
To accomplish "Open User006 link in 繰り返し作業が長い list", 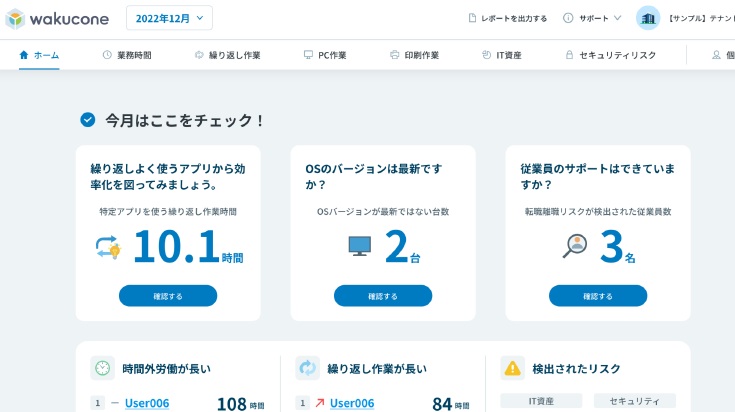I will (x=352, y=403).
